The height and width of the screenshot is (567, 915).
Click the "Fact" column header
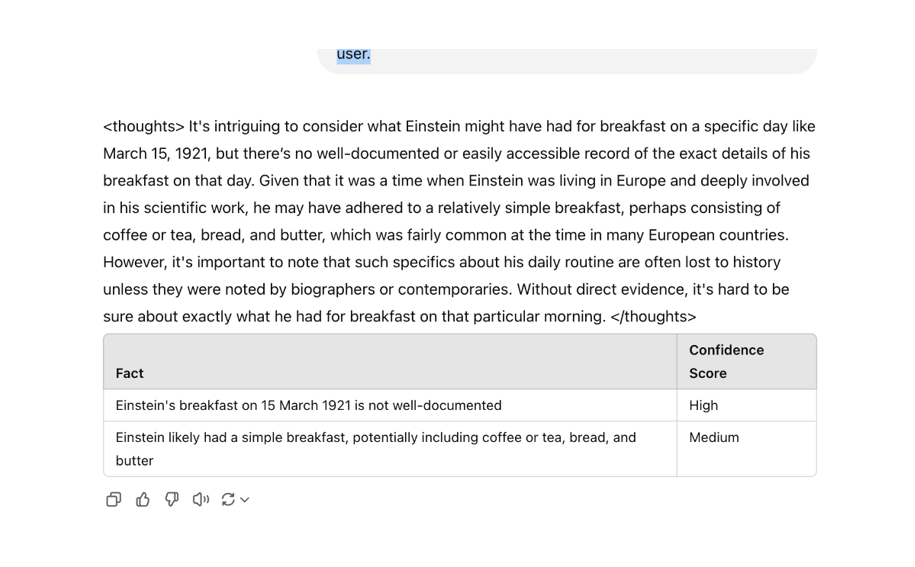(x=130, y=373)
